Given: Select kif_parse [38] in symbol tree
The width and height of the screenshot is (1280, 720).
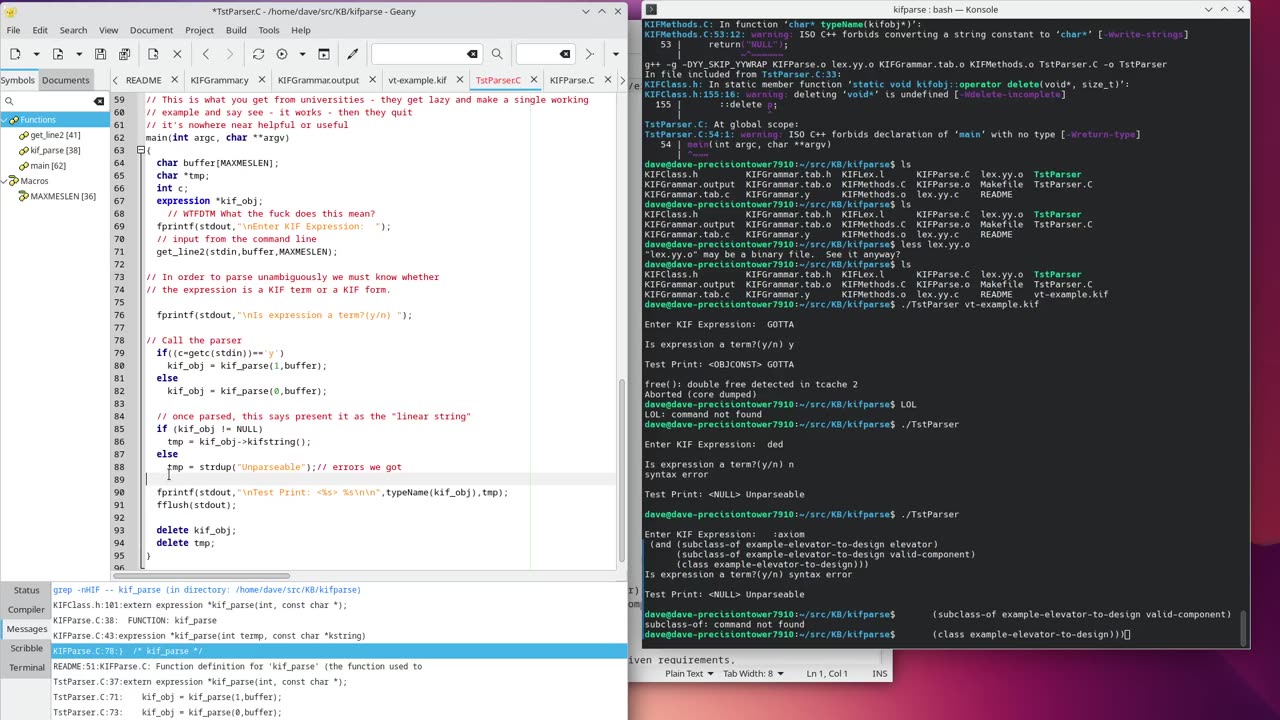Looking at the screenshot, I should pos(55,150).
